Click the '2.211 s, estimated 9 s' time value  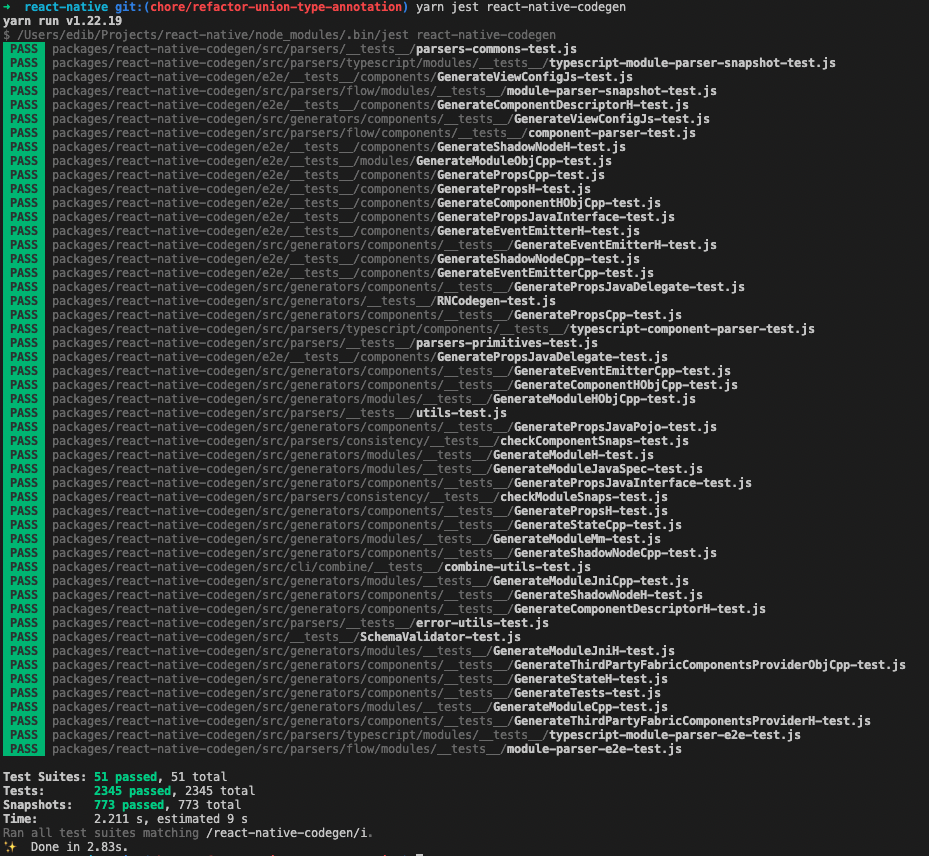[x=171, y=819]
